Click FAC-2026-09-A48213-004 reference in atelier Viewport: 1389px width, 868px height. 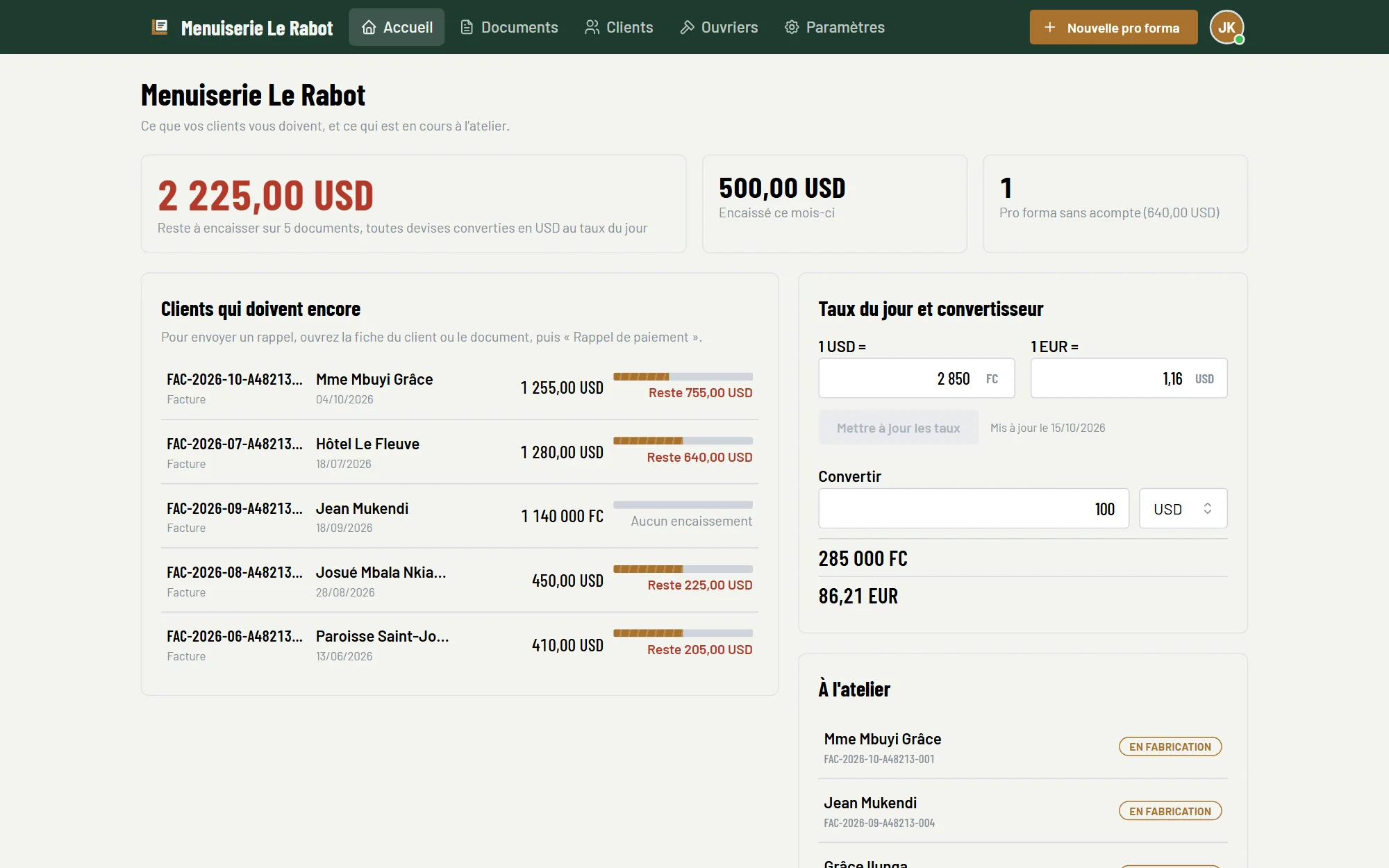(879, 823)
